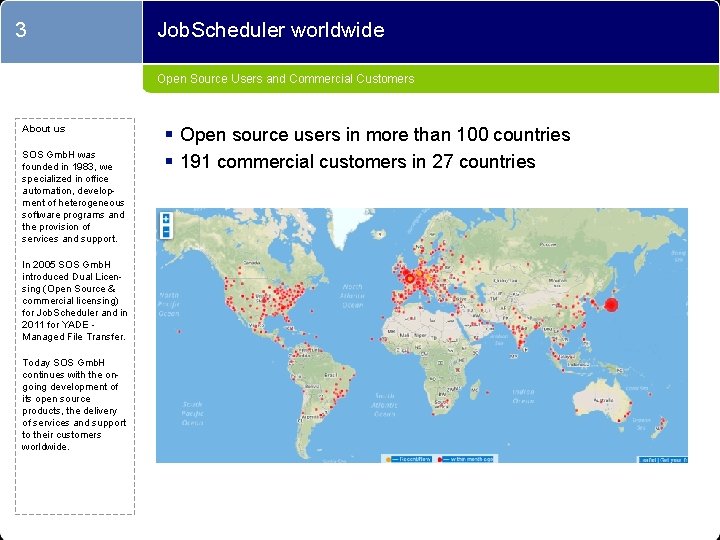The height and width of the screenshot is (540, 720).
Task: Click the paragraph starting 'In 2005 SOS GmbH'
Action: click(74, 300)
